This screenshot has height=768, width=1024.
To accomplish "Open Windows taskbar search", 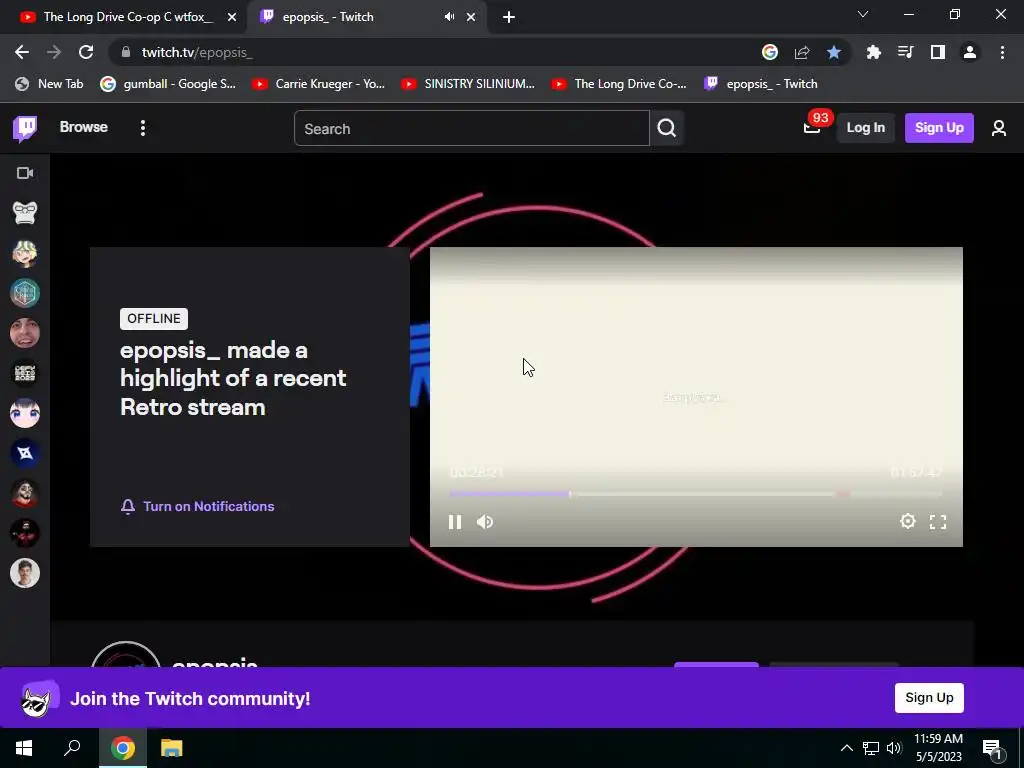I will [x=72, y=748].
